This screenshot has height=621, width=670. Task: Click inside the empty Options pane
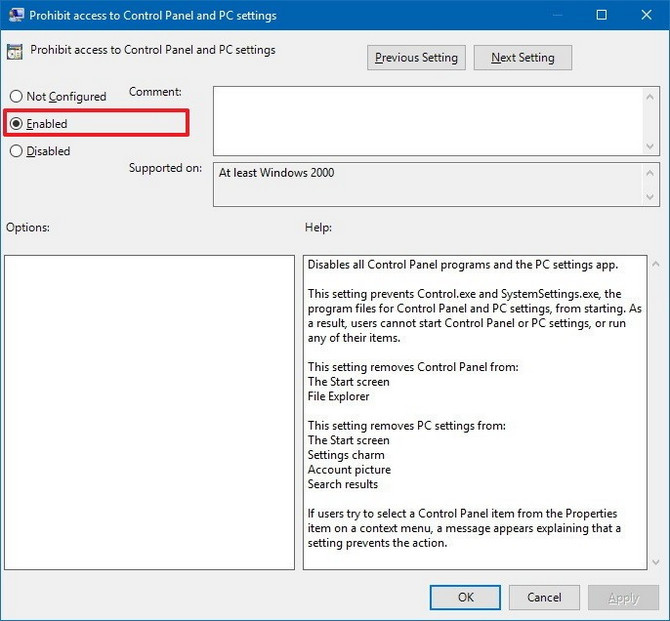click(149, 412)
